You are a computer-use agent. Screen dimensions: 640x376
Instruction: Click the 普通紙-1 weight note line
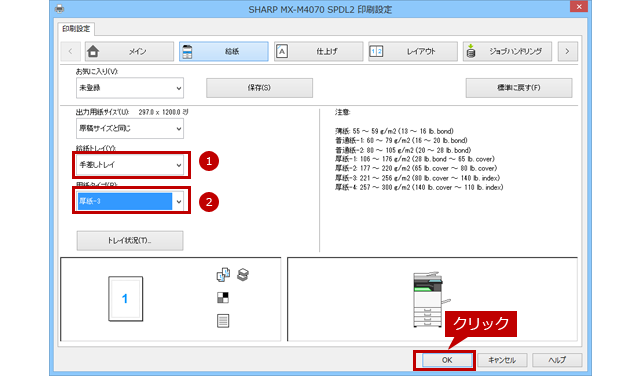click(401, 140)
